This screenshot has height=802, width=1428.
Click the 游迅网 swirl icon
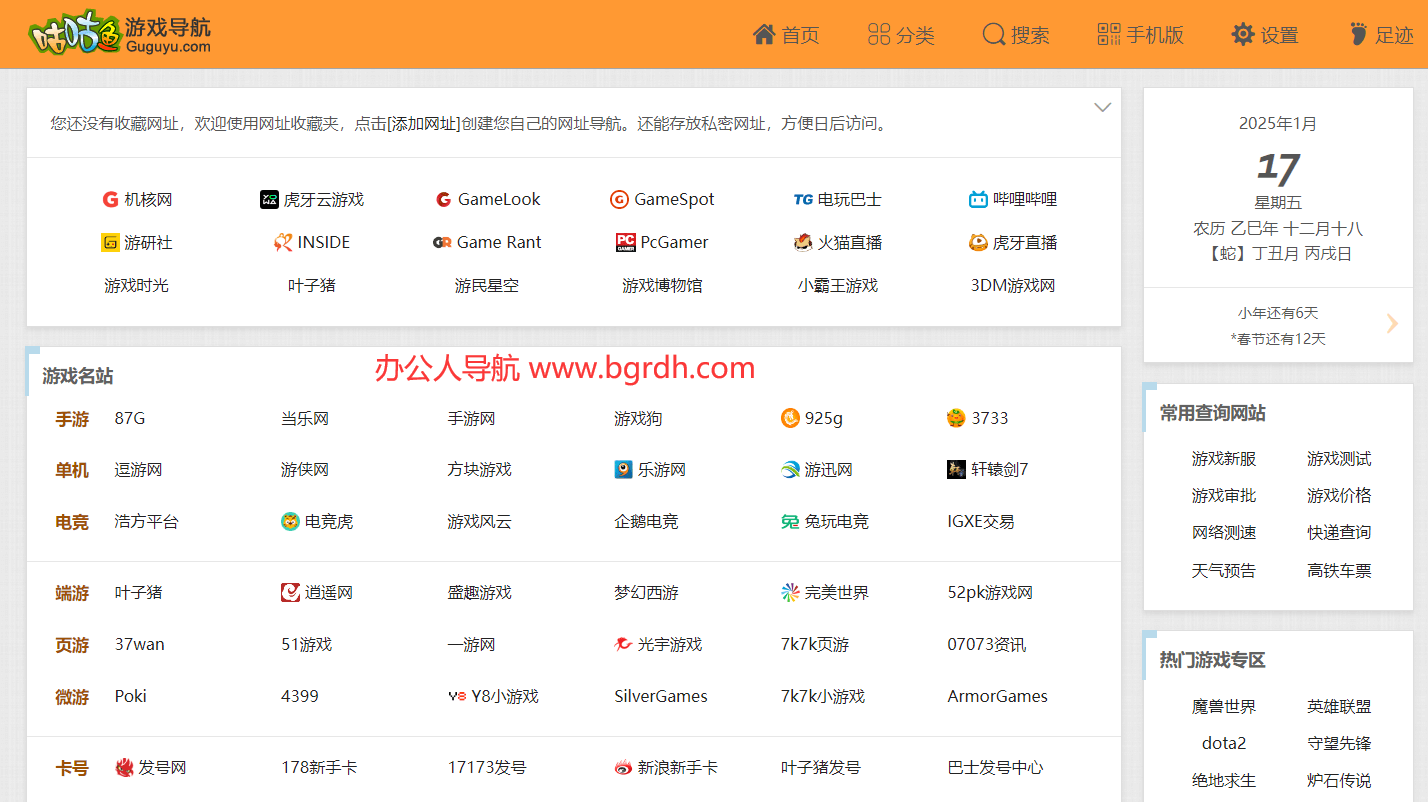tap(790, 469)
